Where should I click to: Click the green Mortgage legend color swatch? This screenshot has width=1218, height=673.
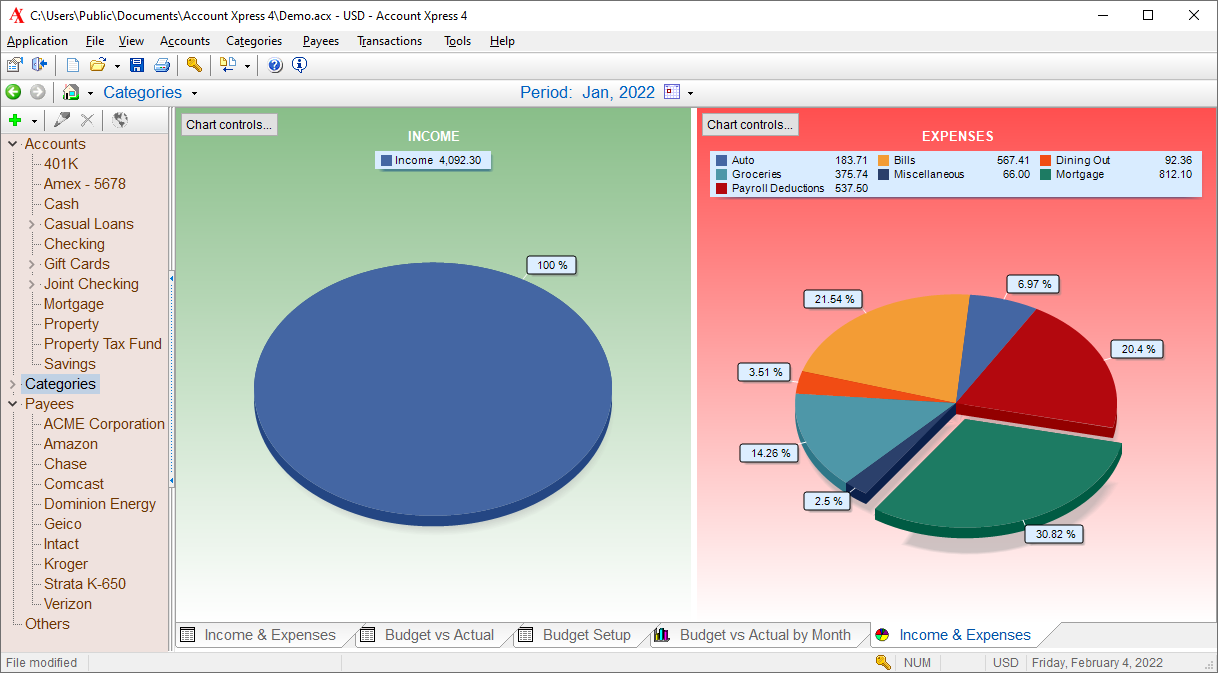point(1045,174)
